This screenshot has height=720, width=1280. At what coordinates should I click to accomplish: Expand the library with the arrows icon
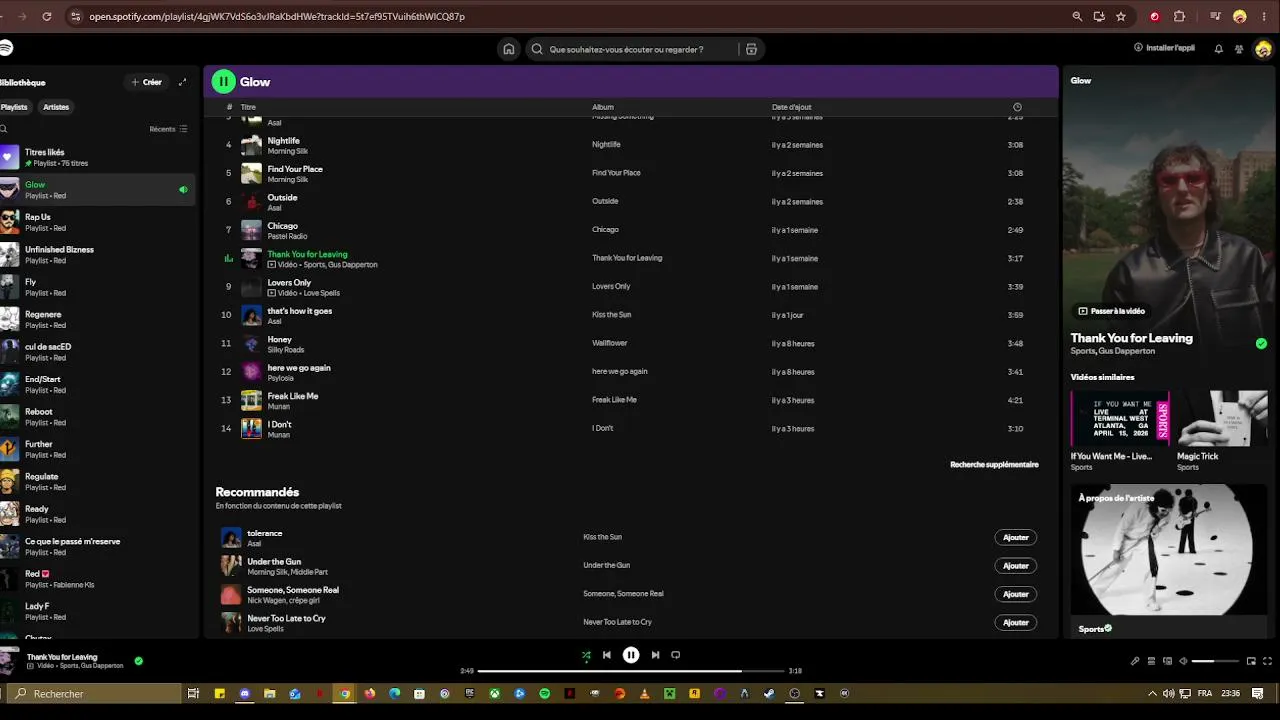(x=182, y=82)
